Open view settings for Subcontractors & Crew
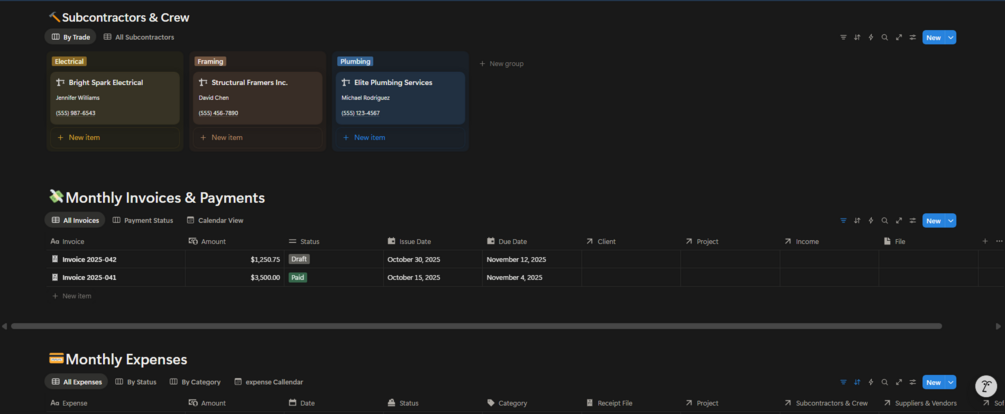The image size is (1005, 414). [x=912, y=37]
